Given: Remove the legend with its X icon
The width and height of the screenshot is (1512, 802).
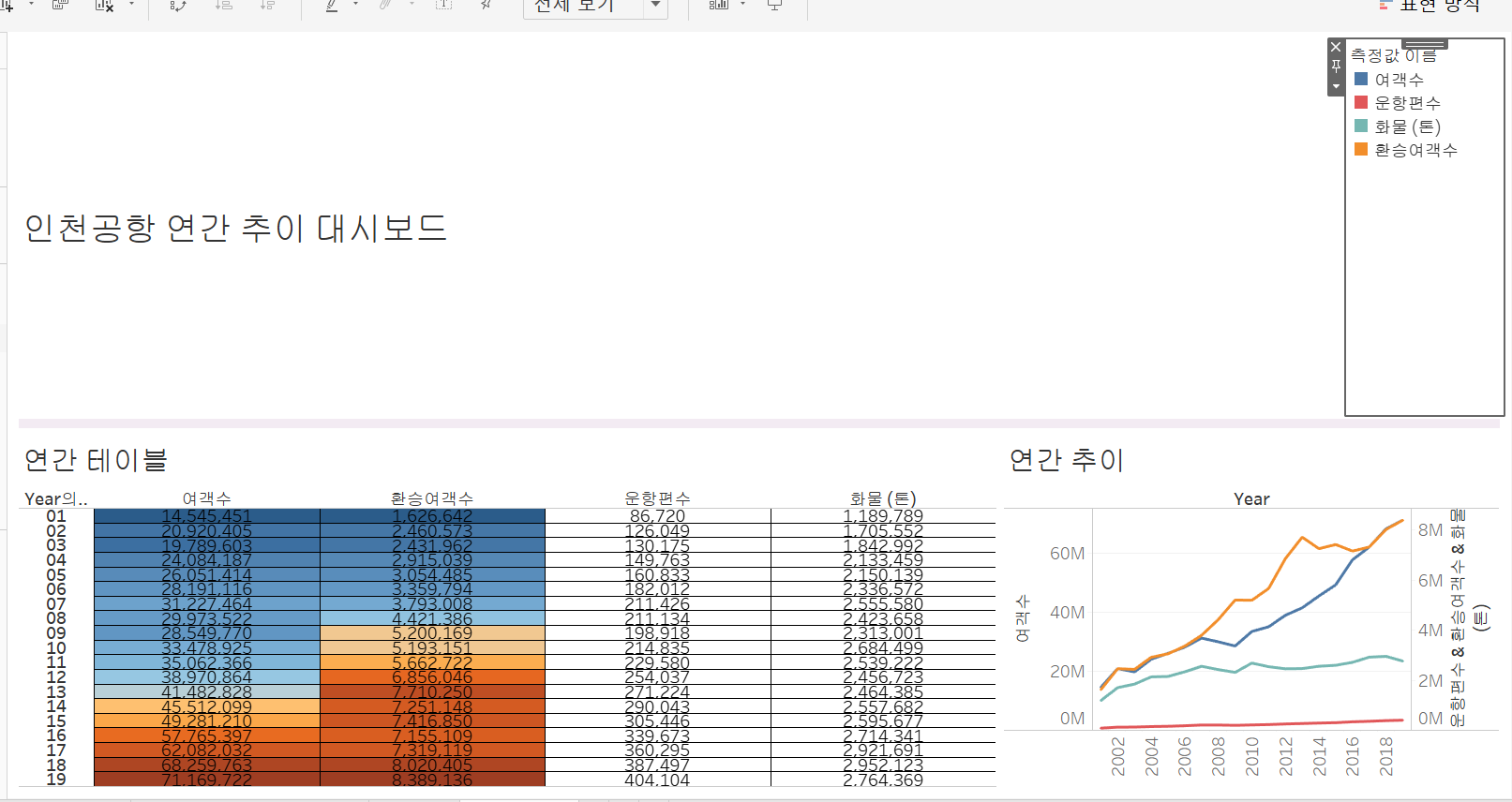Looking at the screenshot, I should tap(1336, 47).
